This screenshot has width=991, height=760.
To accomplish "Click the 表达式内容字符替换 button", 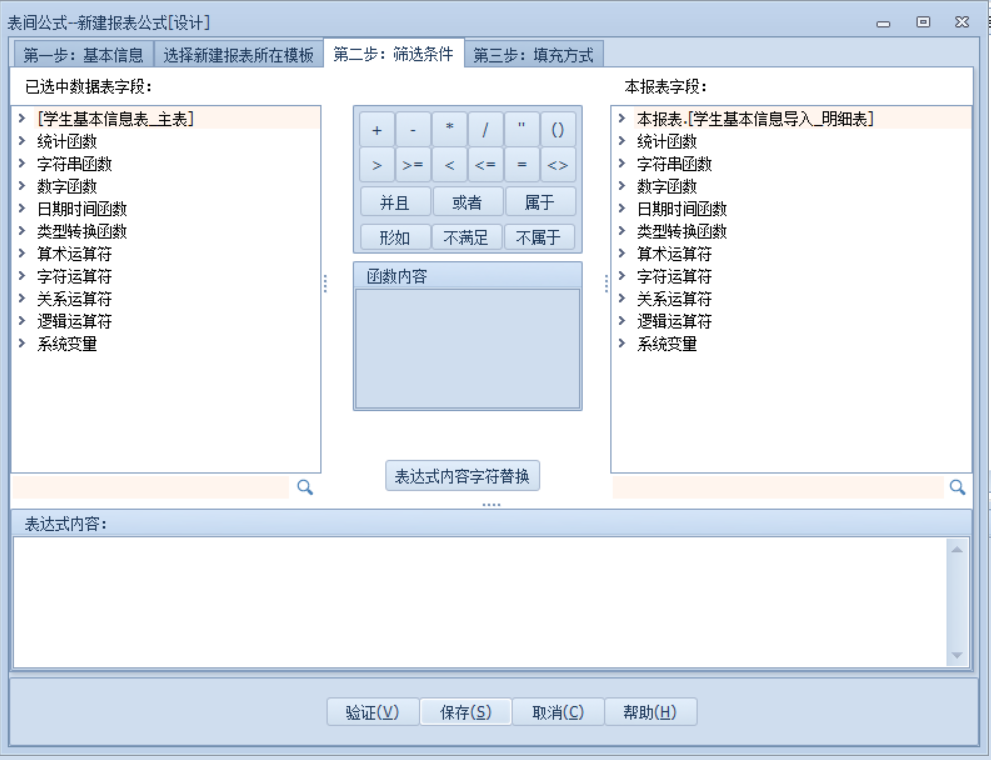I will coord(463,476).
